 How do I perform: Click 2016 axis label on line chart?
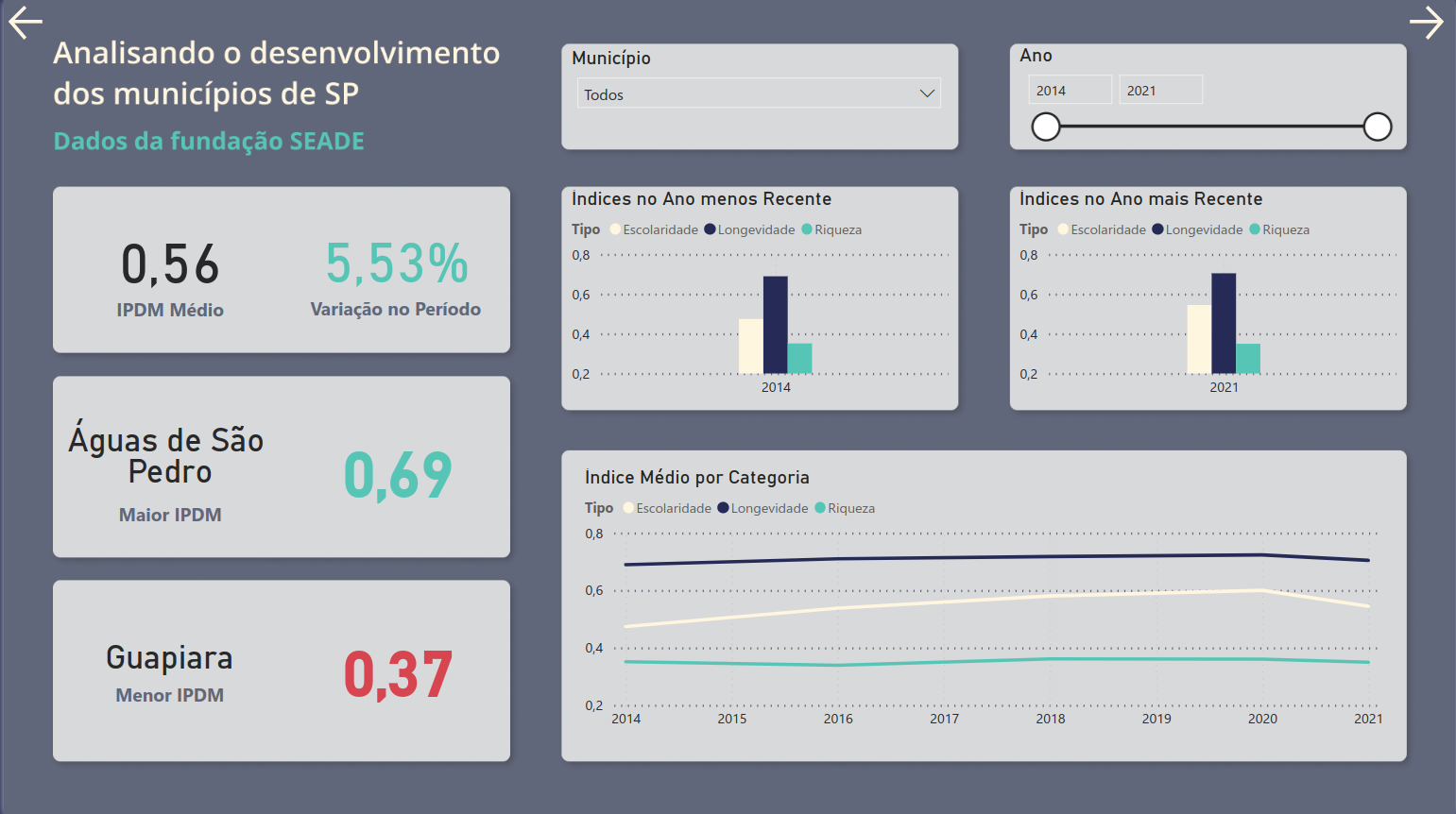[838, 719]
